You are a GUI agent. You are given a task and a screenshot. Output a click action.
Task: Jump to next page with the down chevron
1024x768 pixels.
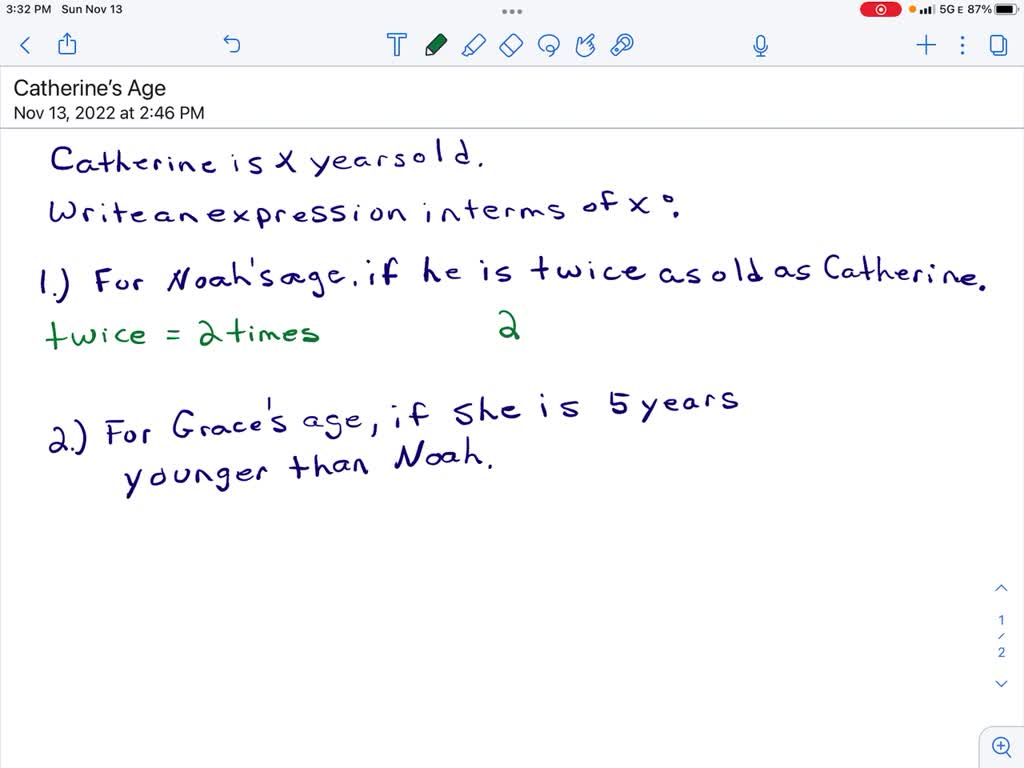tap(1001, 683)
